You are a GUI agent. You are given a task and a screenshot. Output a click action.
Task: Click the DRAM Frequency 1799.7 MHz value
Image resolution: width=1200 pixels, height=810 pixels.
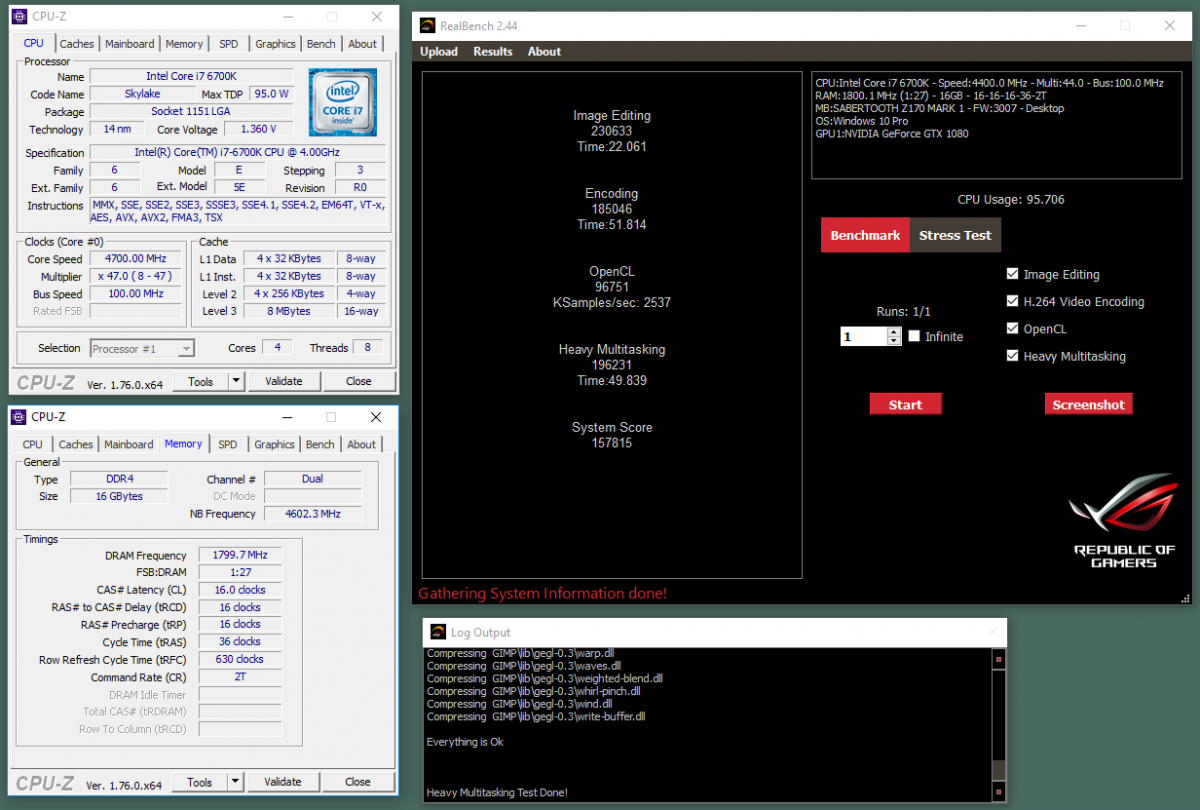pos(240,555)
